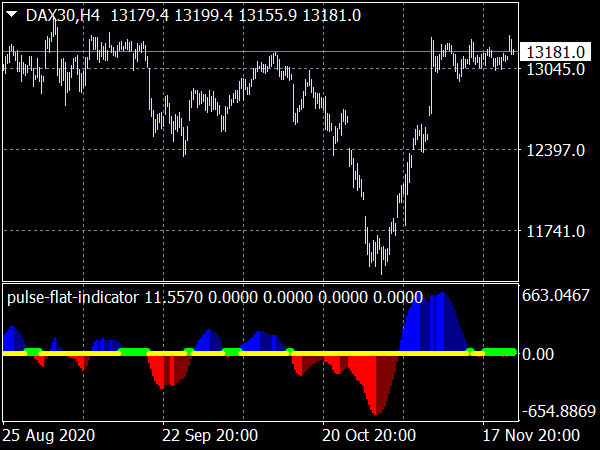
Task: Select the current price tag 13181.0
Action: point(555,52)
